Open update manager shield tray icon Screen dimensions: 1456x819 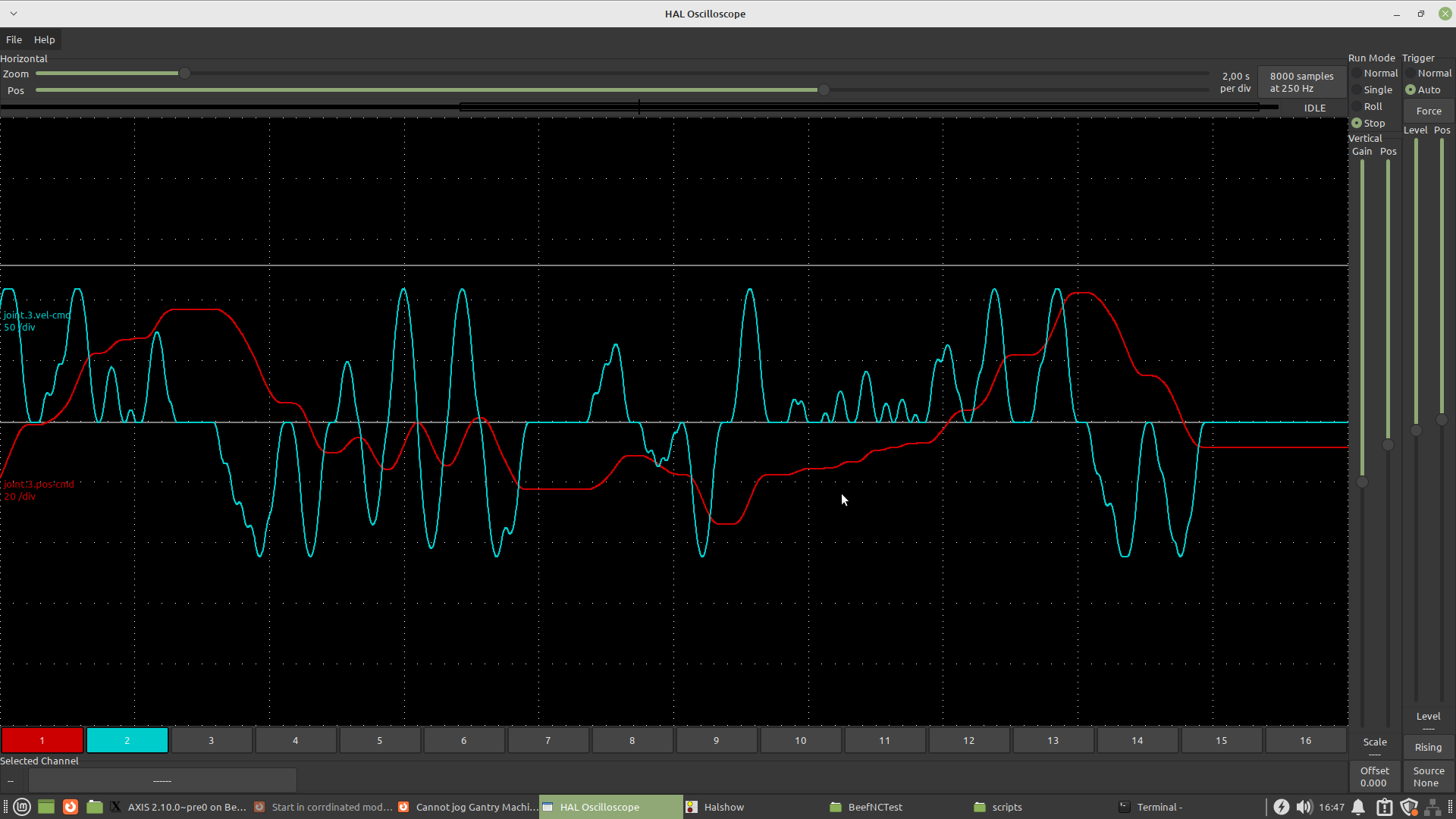[1409, 807]
